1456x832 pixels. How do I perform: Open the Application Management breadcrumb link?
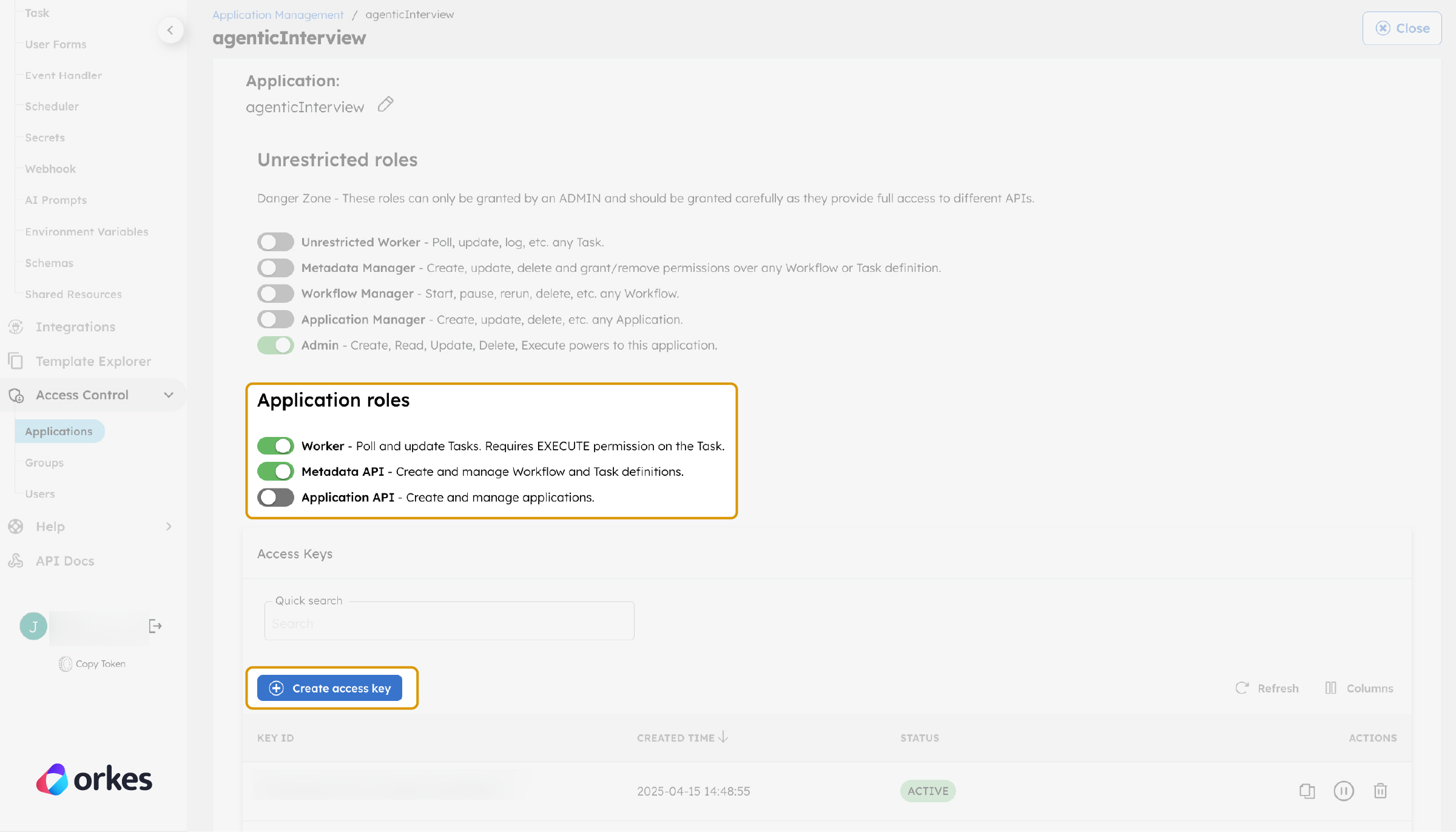(277, 14)
